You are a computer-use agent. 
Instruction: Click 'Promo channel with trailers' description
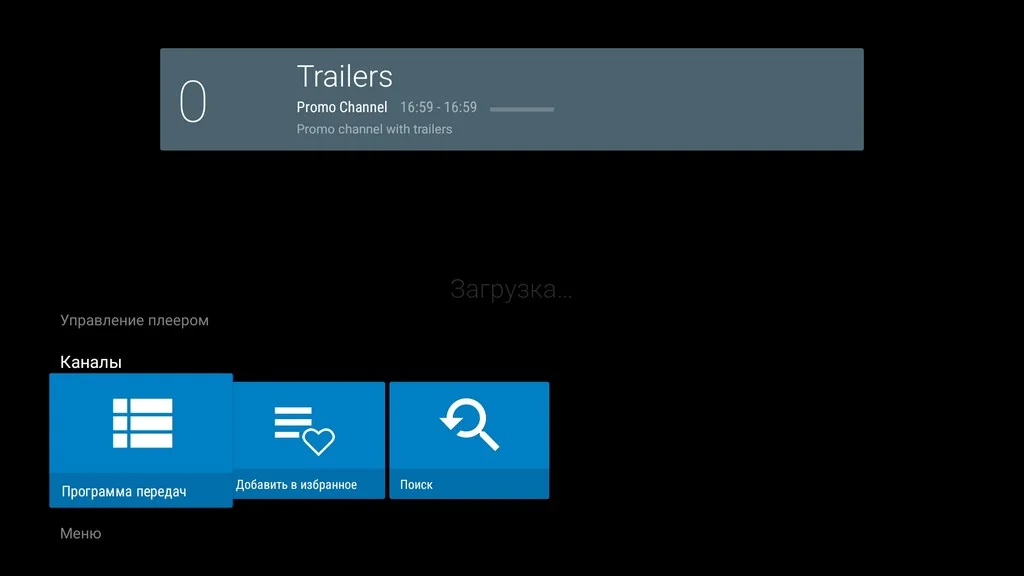tap(374, 129)
